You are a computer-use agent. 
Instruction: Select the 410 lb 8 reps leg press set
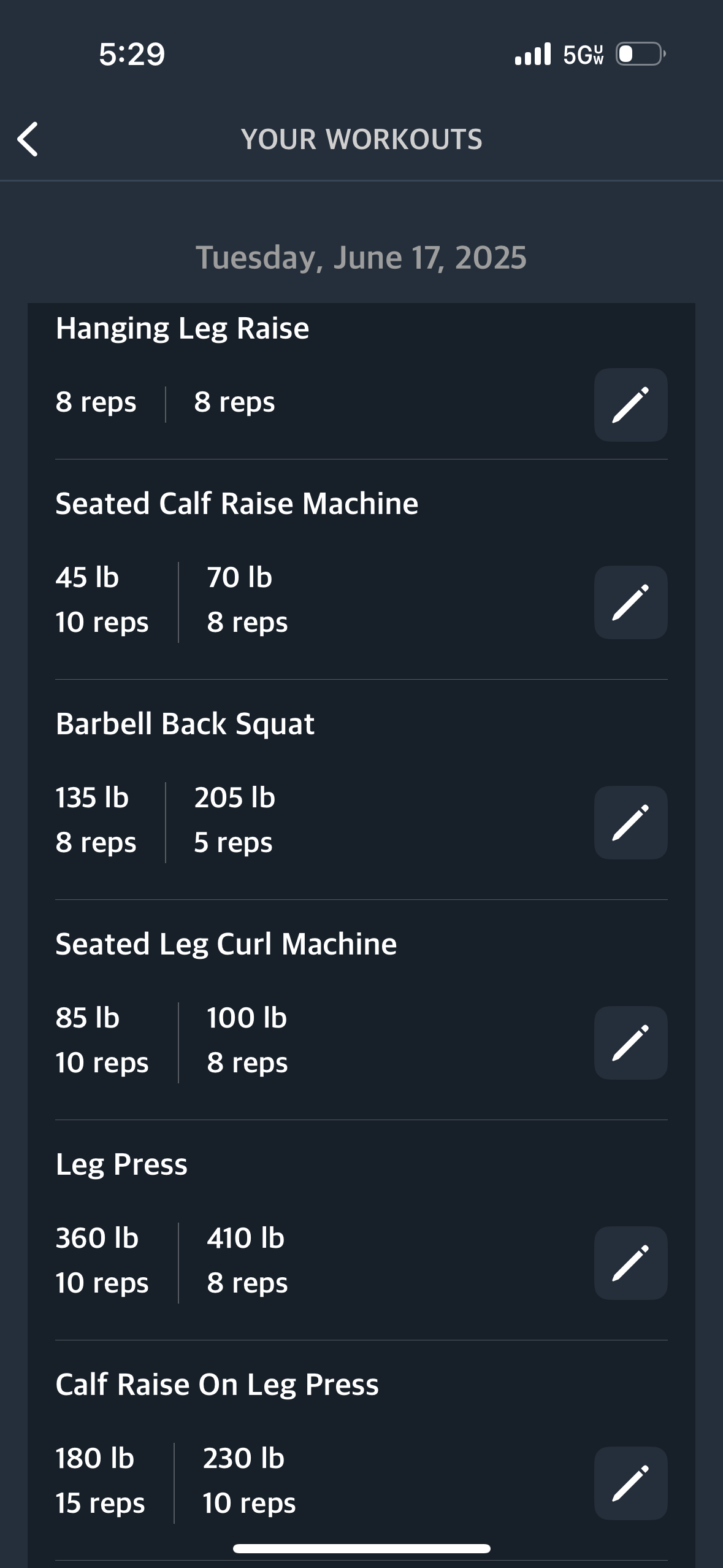pos(247,1261)
